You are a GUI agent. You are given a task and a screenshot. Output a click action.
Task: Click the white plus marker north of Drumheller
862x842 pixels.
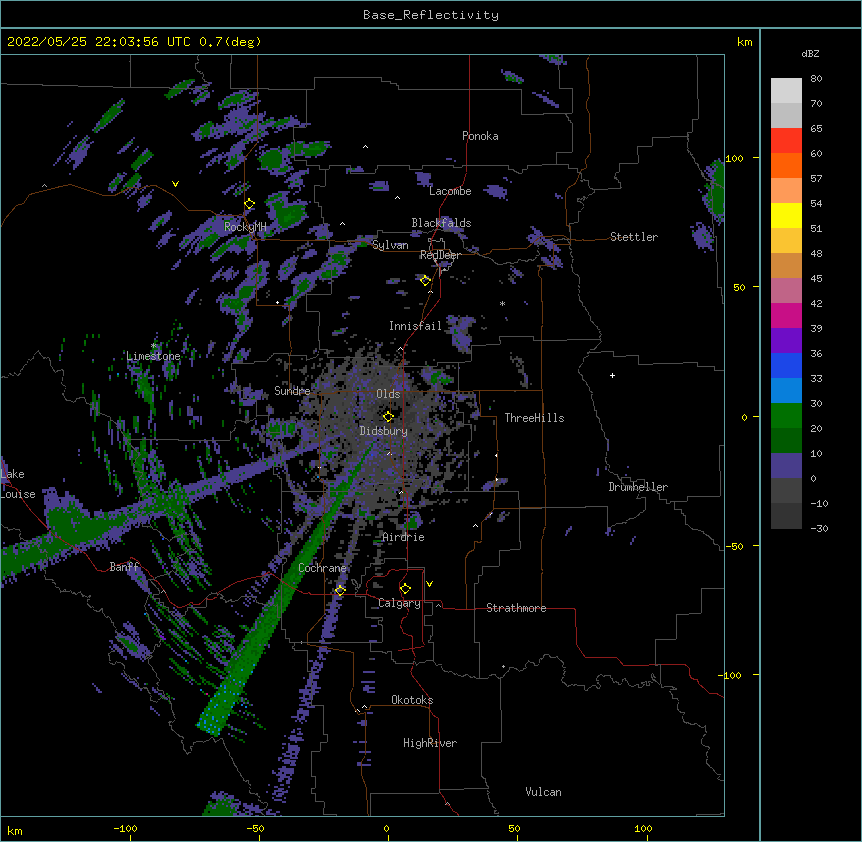pos(612,375)
